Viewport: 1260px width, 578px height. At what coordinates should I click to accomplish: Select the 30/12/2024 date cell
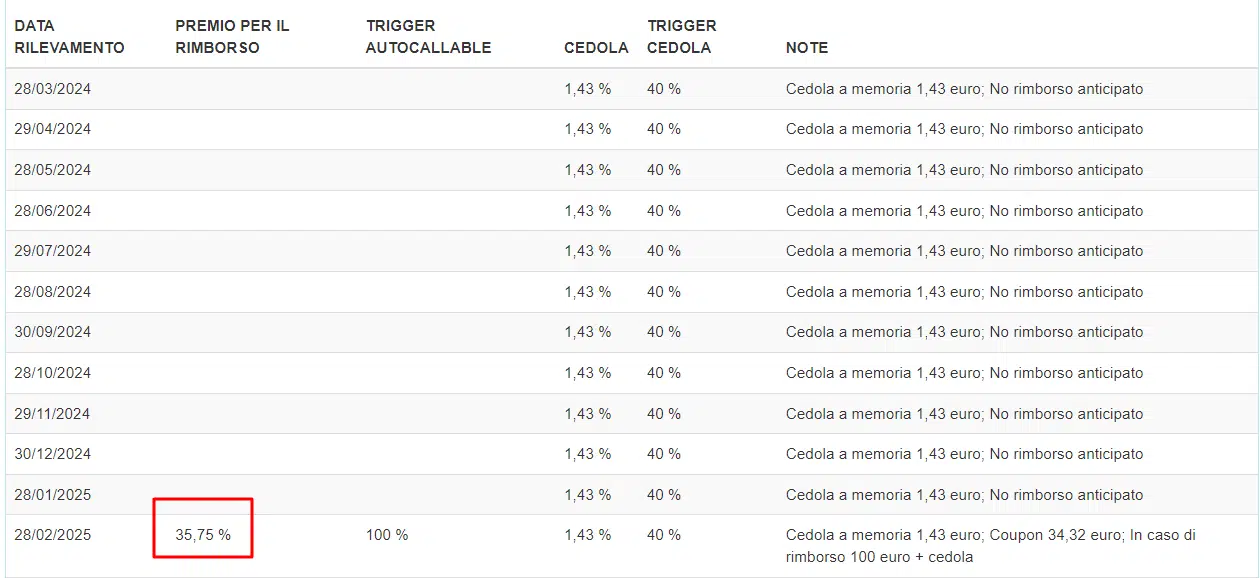tap(52, 454)
